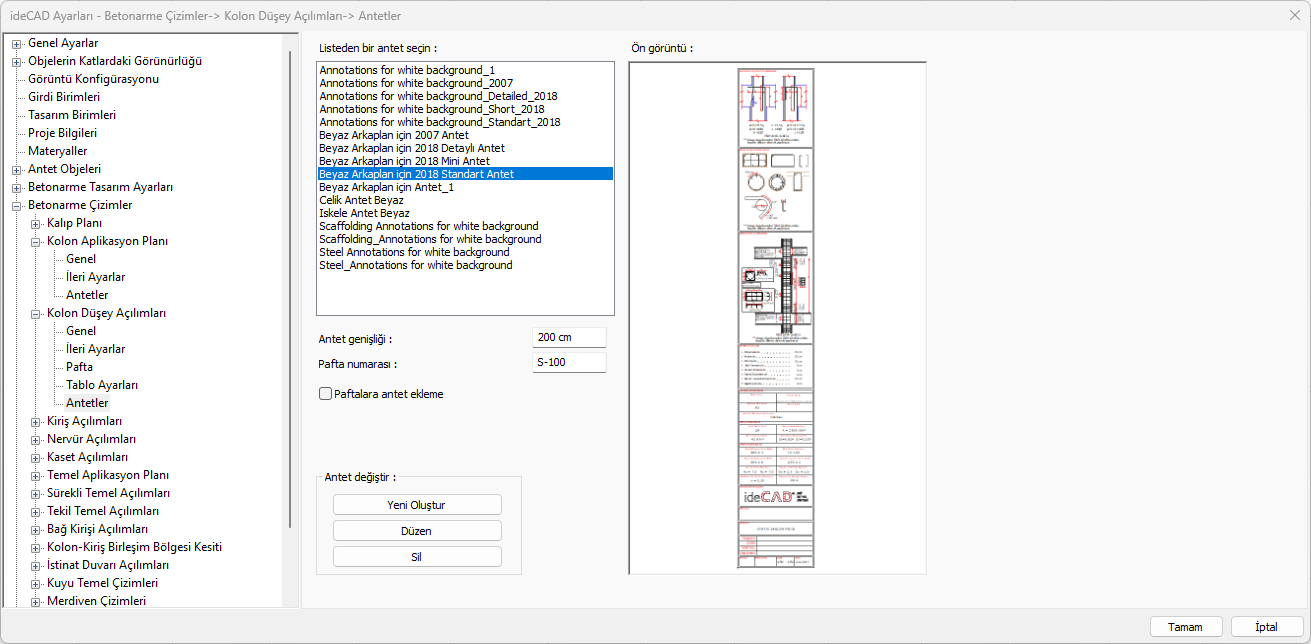Choose Beyaz Arkaplan için 2018 Mini Antet
Screen dimensions: 1311x644
(404, 161)
